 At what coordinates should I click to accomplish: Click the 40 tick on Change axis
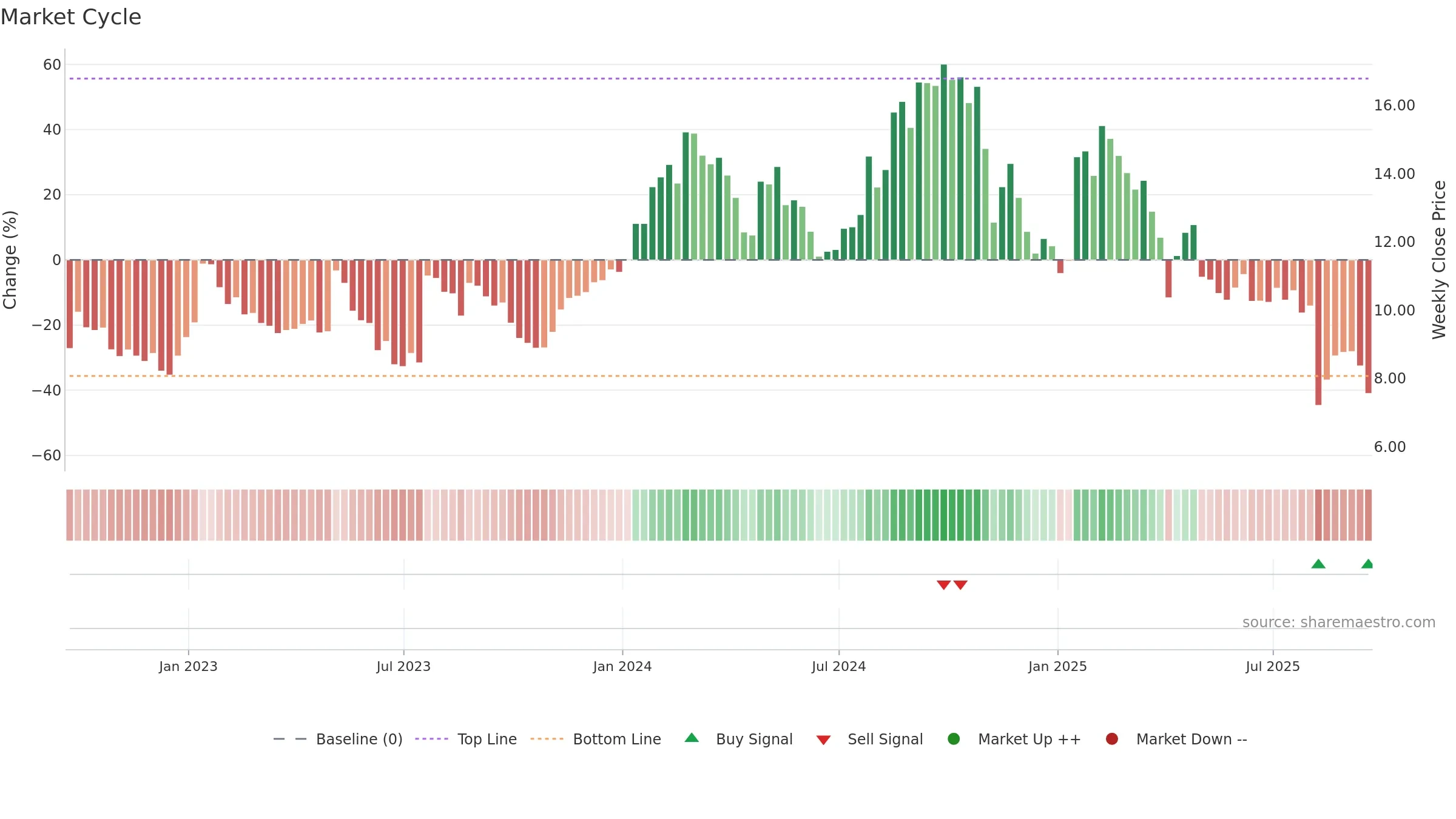(52, 130)
